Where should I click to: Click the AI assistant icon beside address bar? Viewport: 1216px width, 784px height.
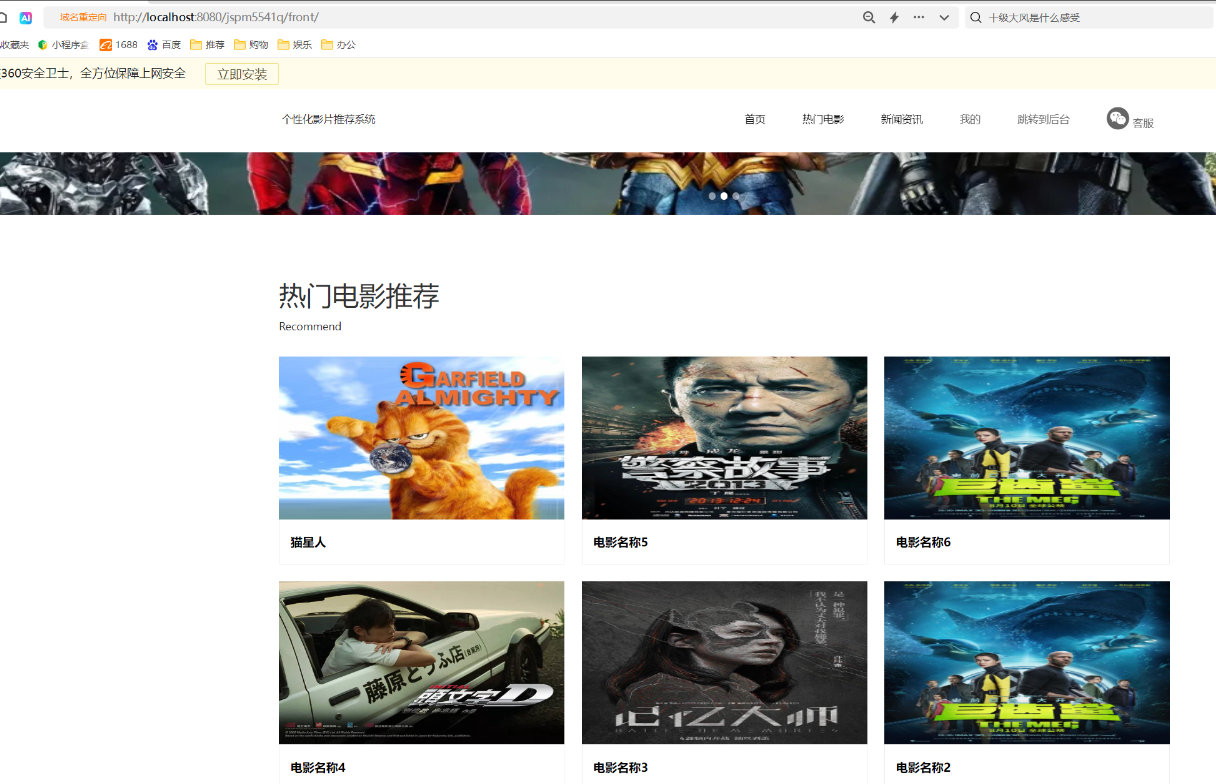[x=26, y=18]
